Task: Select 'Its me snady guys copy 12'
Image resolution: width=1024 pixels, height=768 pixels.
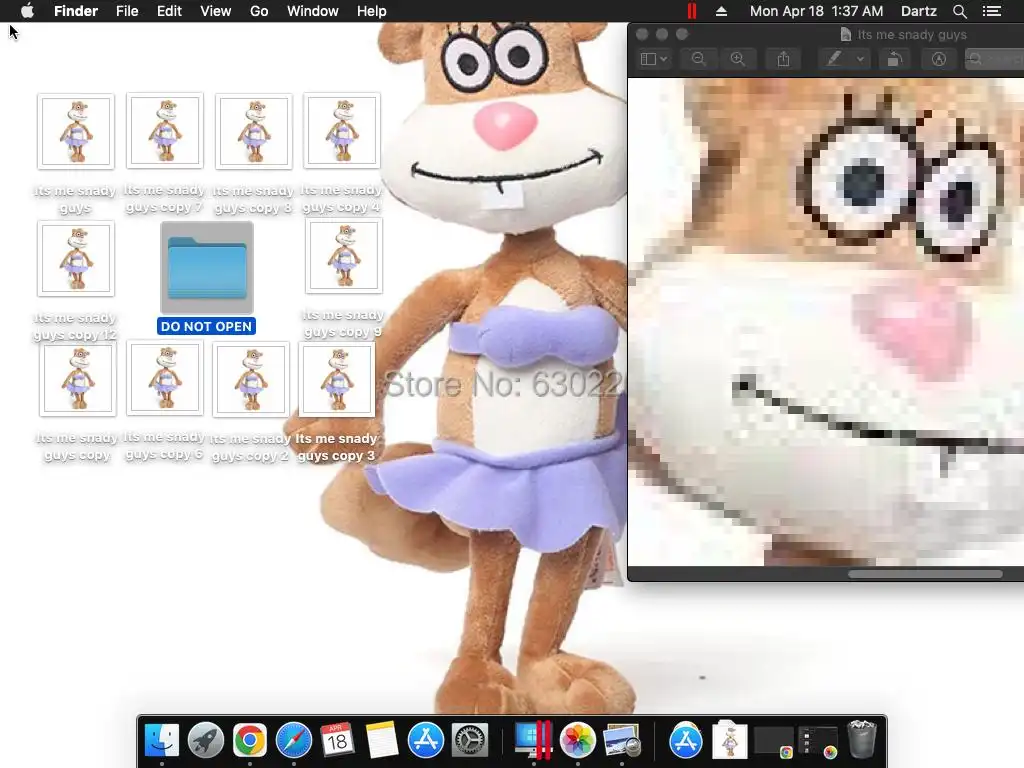Action: coord(76,259)
